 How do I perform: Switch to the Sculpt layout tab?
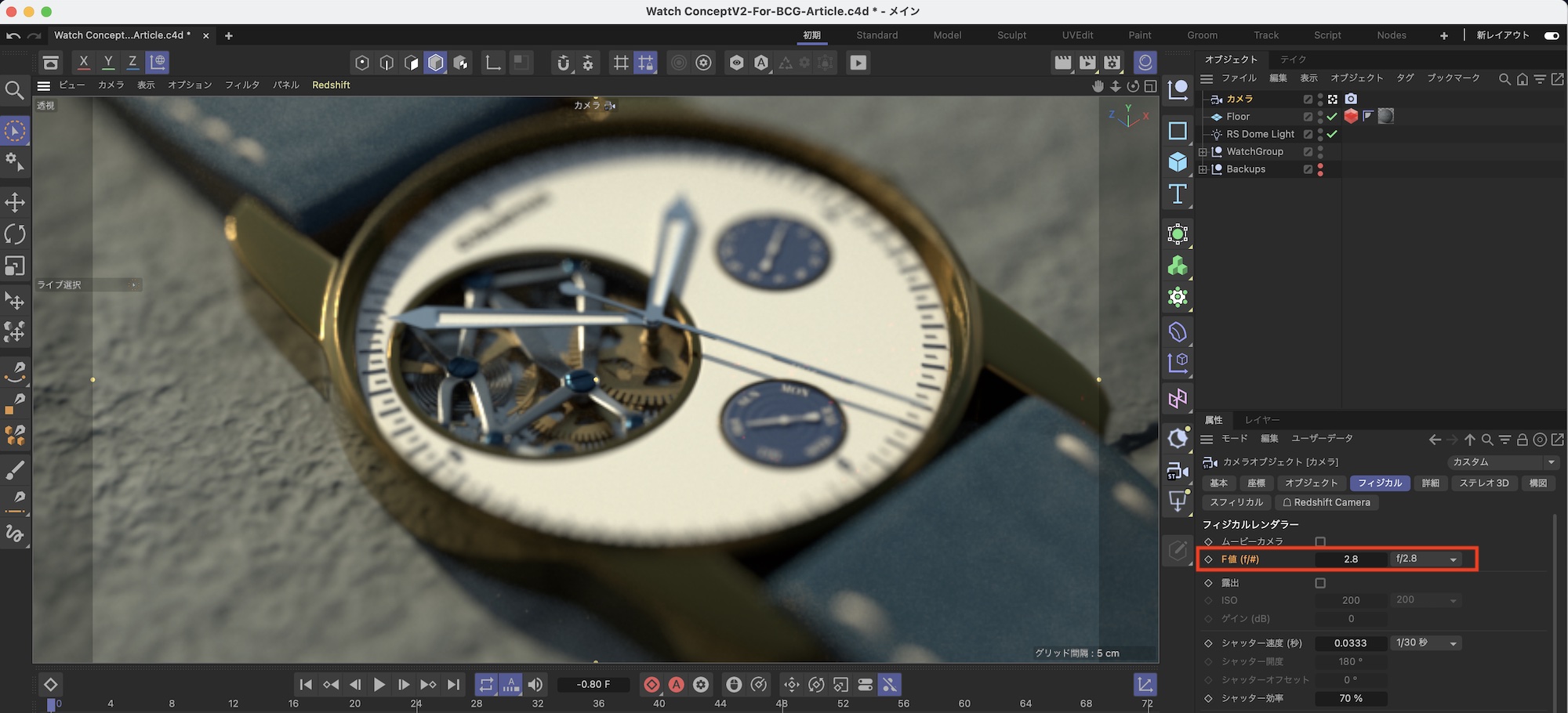coord(1011,35)
